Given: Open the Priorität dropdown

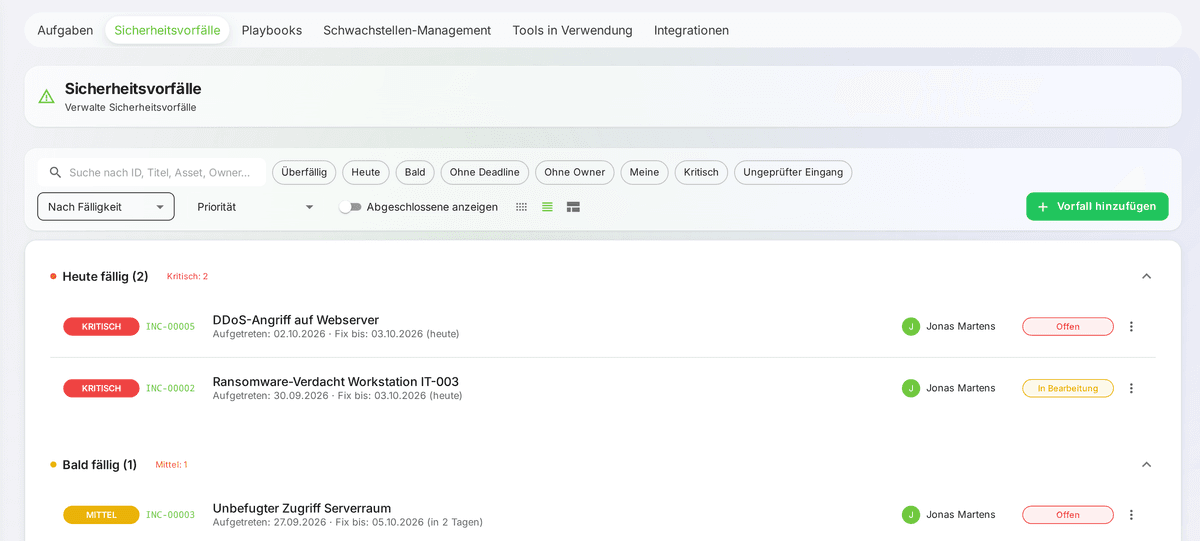Looking at the screenshot, I should [x=255, y=207].
